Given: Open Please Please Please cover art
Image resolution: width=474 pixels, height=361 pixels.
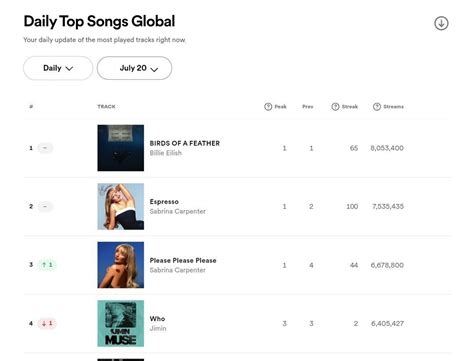Looking at the screenshot, I should (121, 265).
